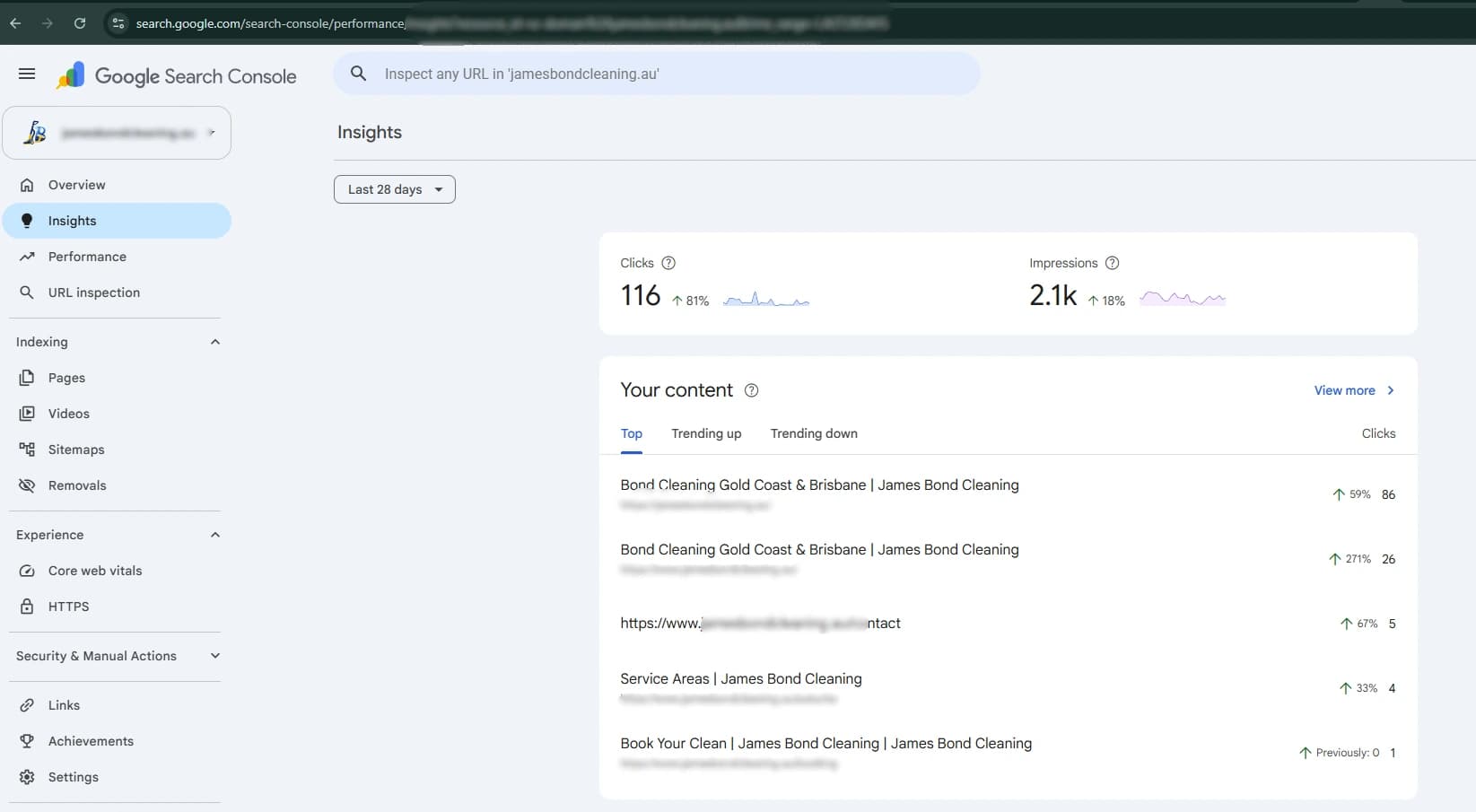1476x812 pixels.
Task: Click the Sitemaps icon
Action: pos(27,450)
